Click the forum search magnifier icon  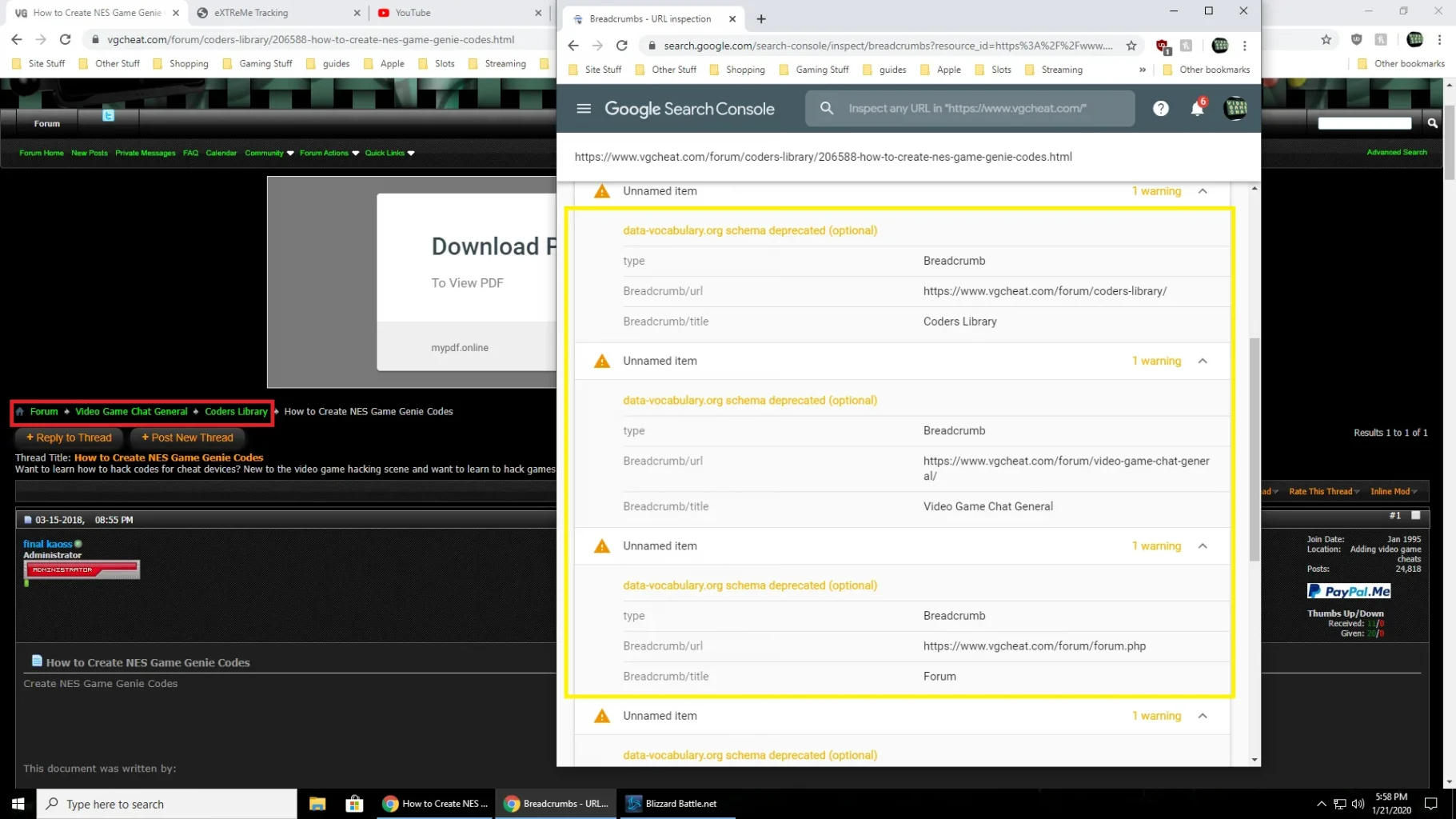pos(1432,123)
